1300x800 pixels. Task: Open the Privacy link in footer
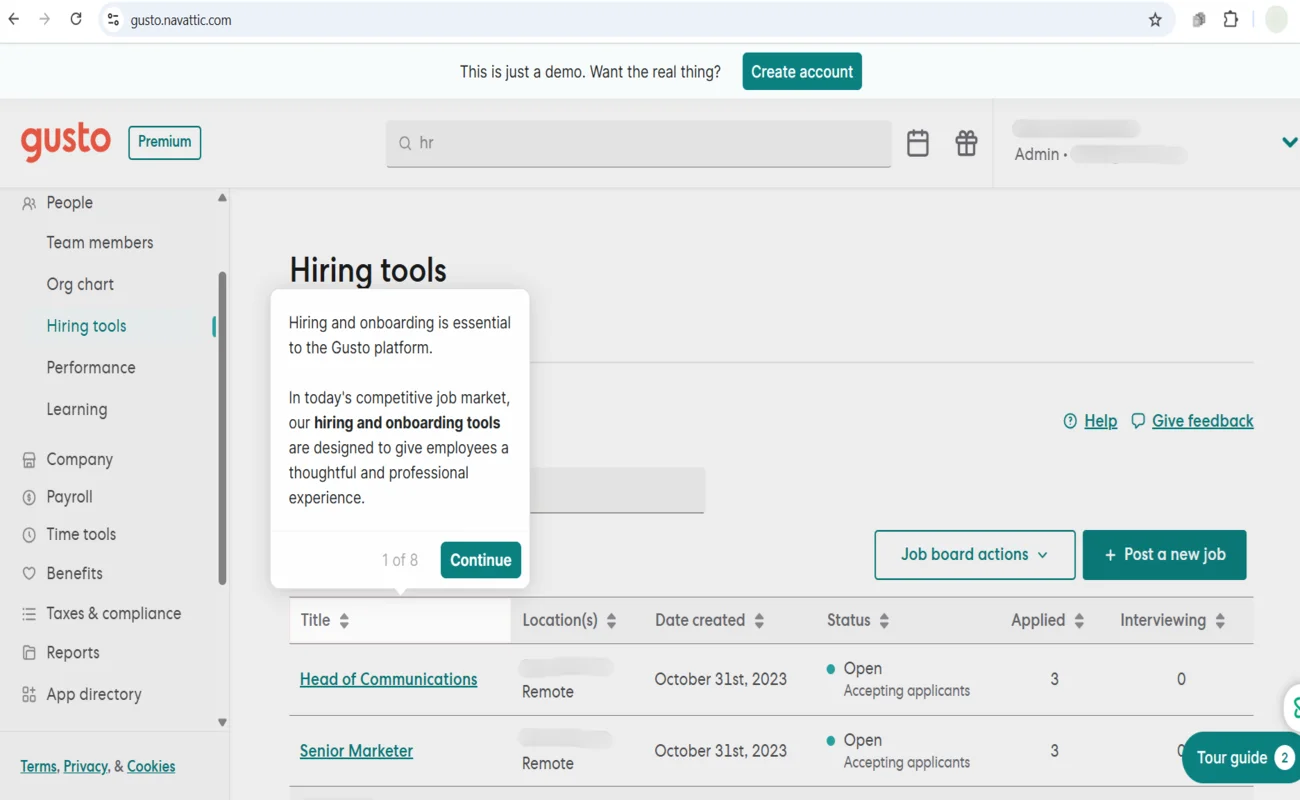[x=85, y=767]
